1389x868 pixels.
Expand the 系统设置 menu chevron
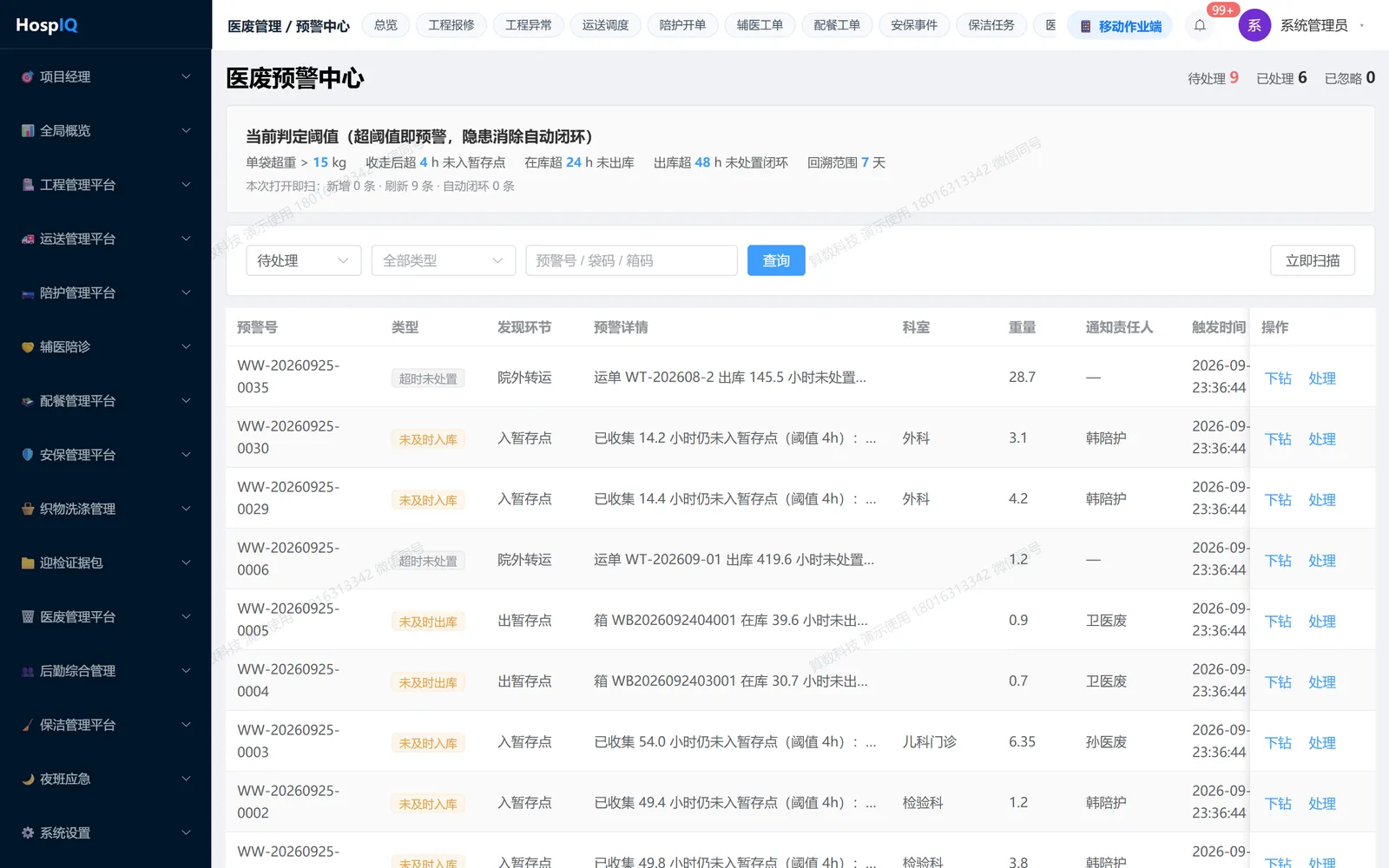click(x=186, y=832)
